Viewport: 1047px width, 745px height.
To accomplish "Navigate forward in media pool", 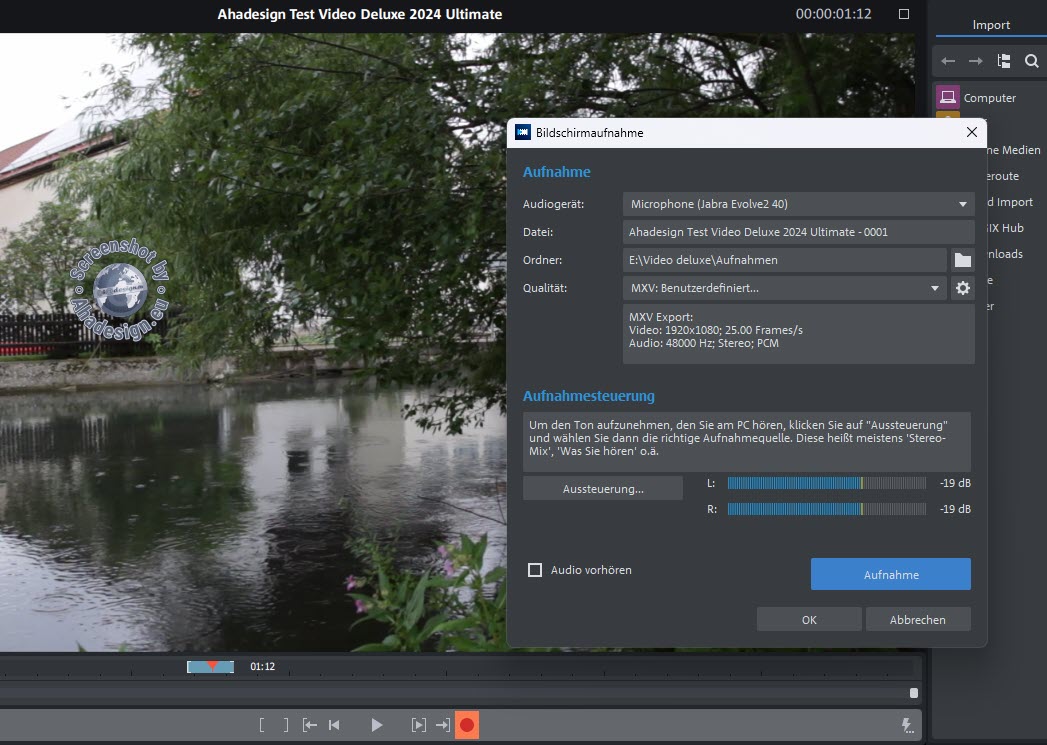I will (976, 61).
